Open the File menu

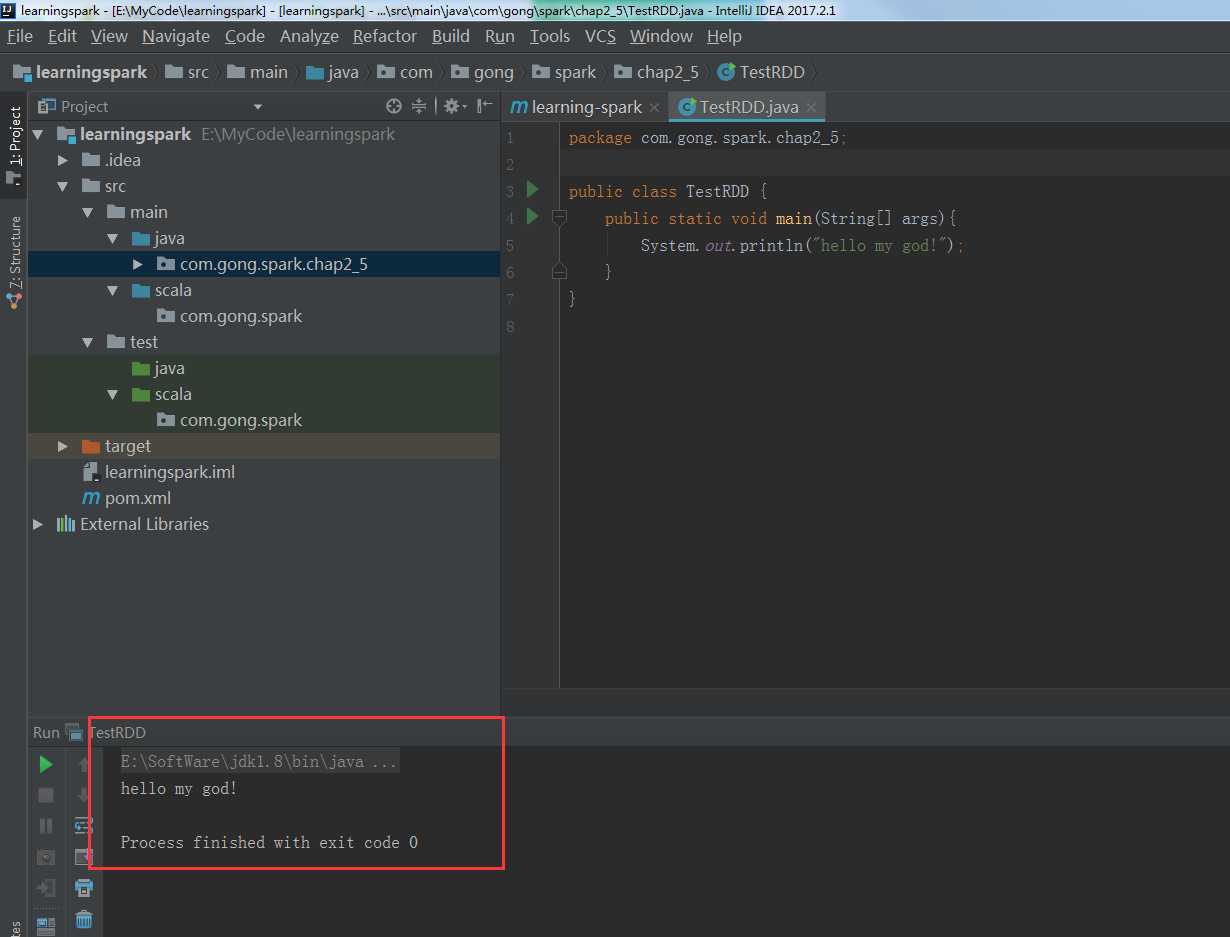pyautogui.click(x=20, y=36)
